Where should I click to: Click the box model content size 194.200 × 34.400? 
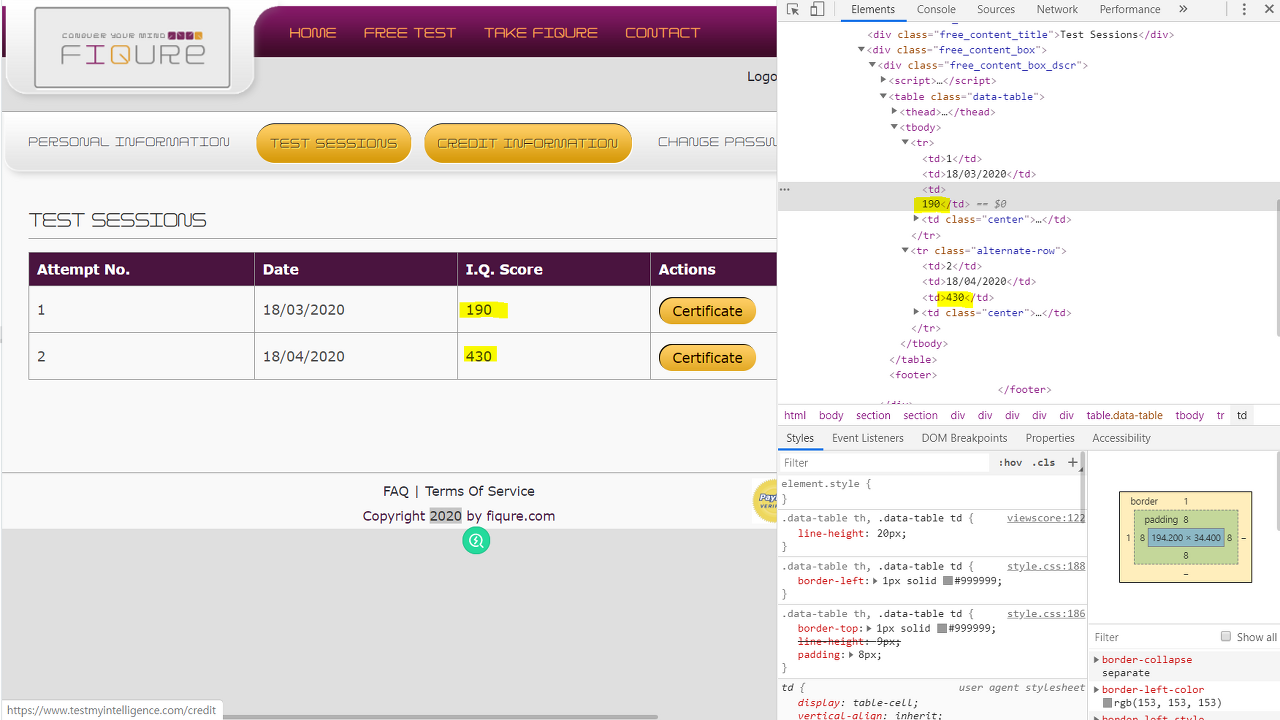click(1186, 538)
